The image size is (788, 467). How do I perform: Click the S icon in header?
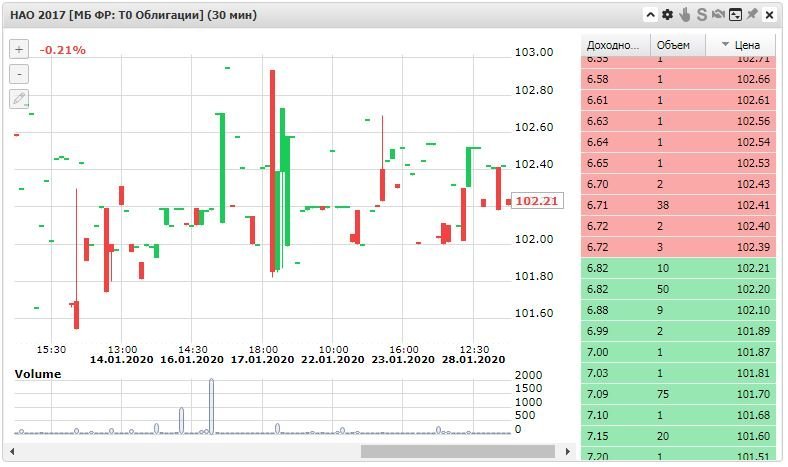(x=702, y=15)
